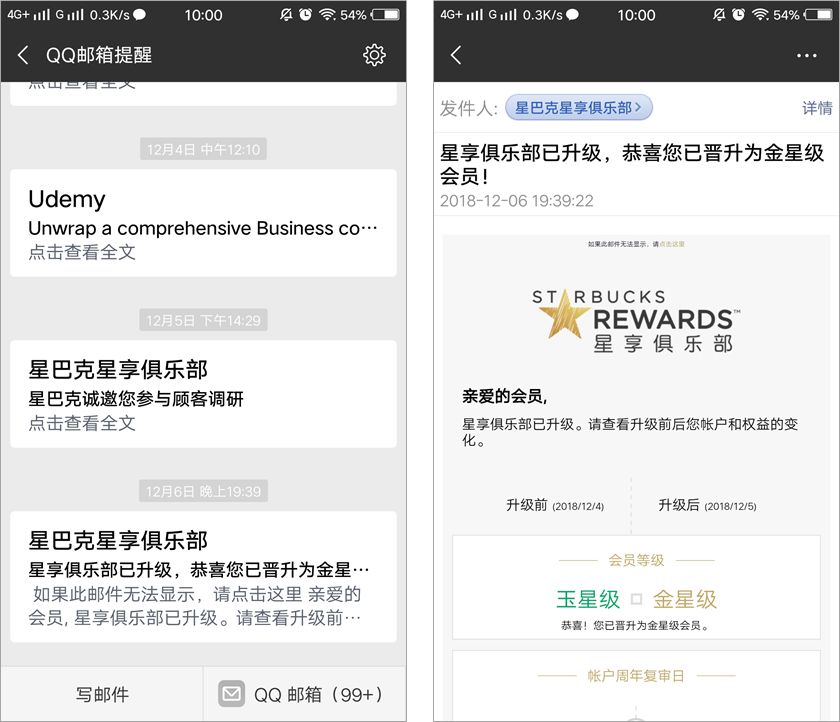Open the three-dot more menu in email view
840x722 pixels.
click(x=806, y=56)
